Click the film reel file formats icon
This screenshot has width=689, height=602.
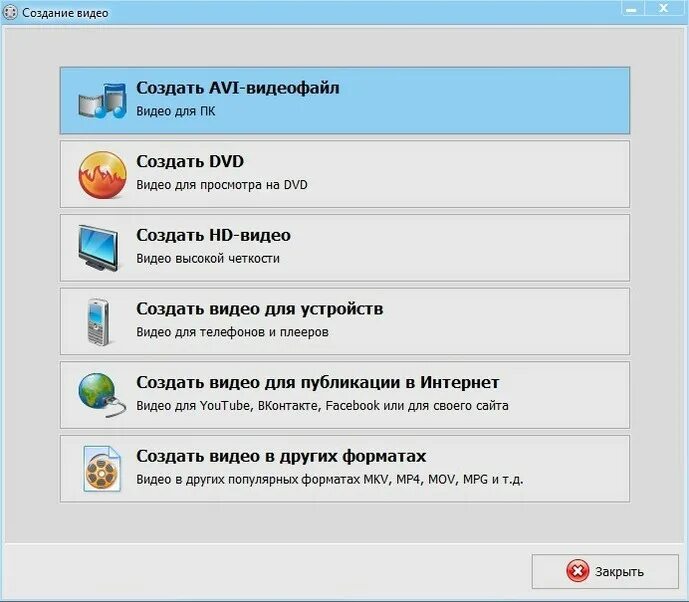tap(102, 469)
